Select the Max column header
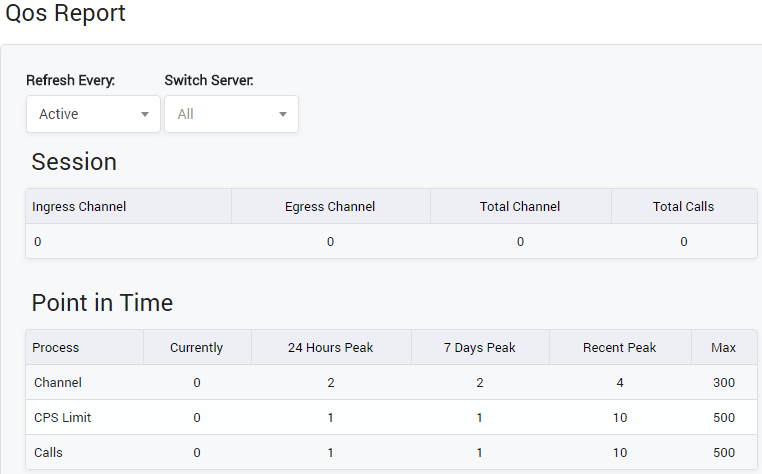 [724, 348]
